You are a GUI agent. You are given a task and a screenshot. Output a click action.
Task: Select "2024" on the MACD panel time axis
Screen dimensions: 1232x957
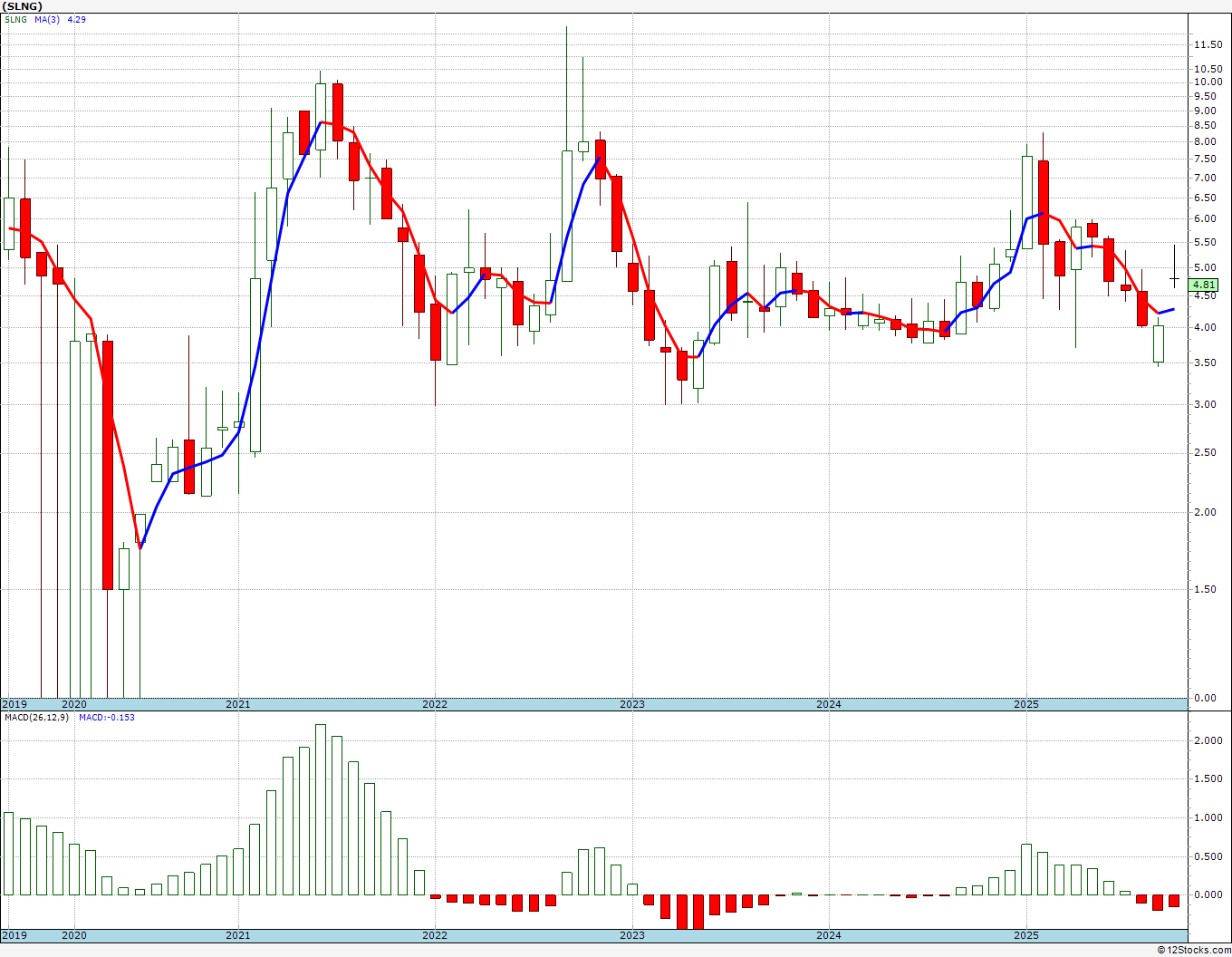pos(829,935)
